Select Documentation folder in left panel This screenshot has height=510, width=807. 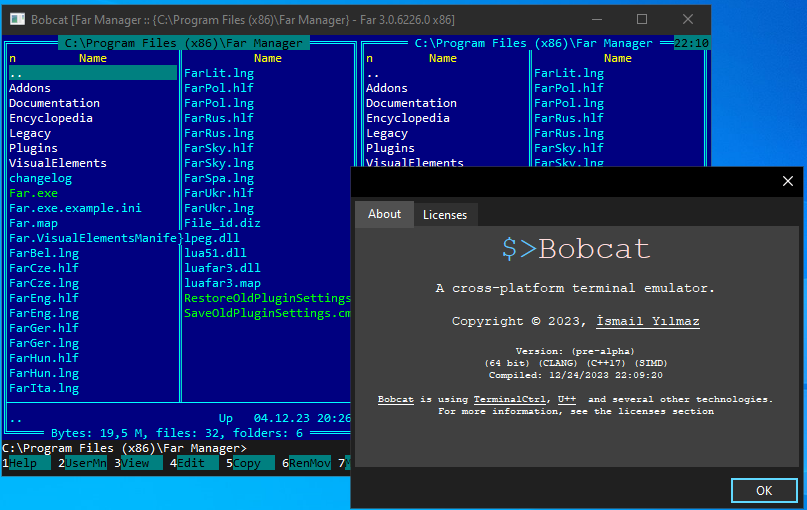pyautogui.click(x=54, y=103)
